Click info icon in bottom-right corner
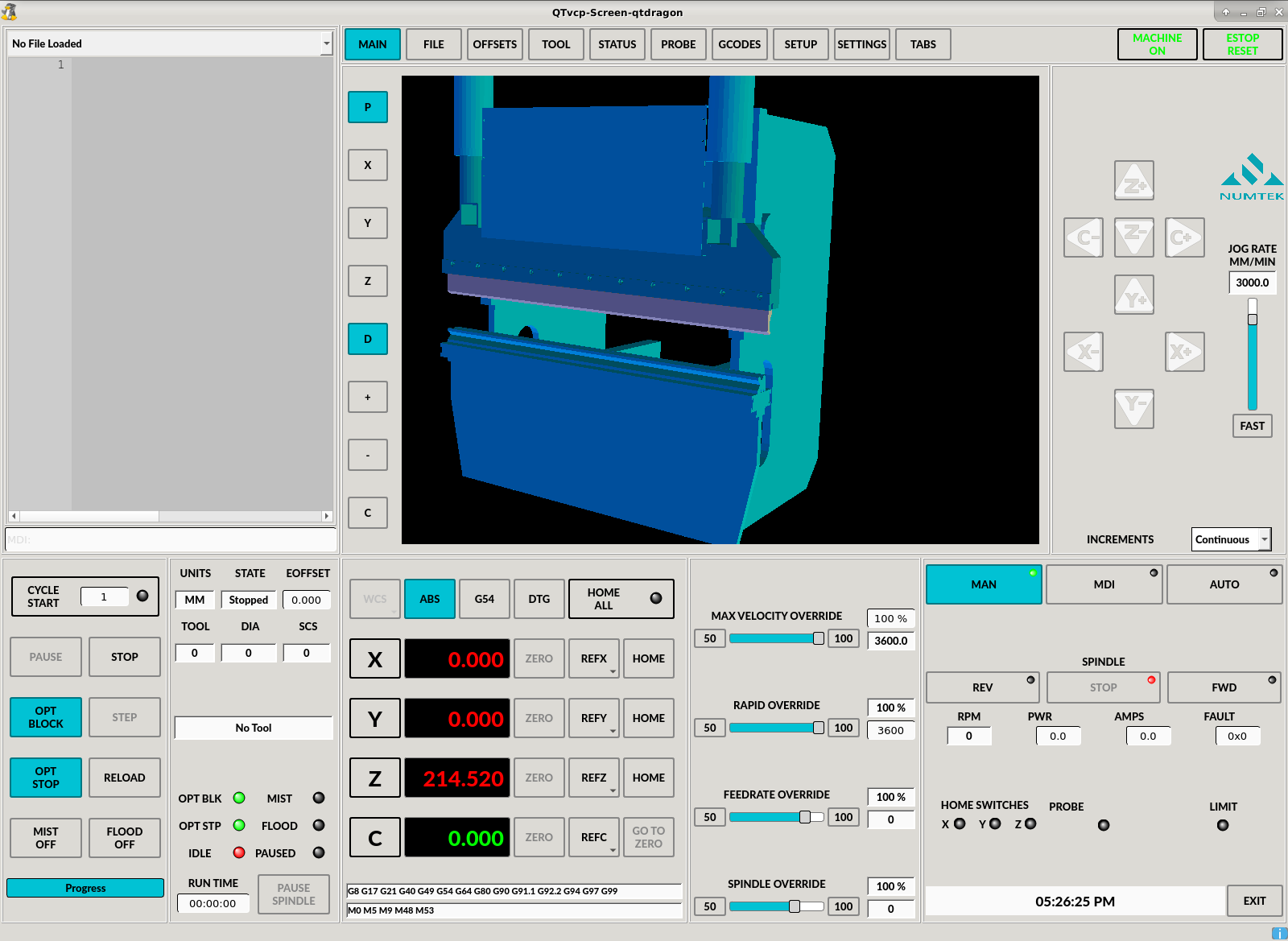1288x941 pixels. tap(1279, 934)
